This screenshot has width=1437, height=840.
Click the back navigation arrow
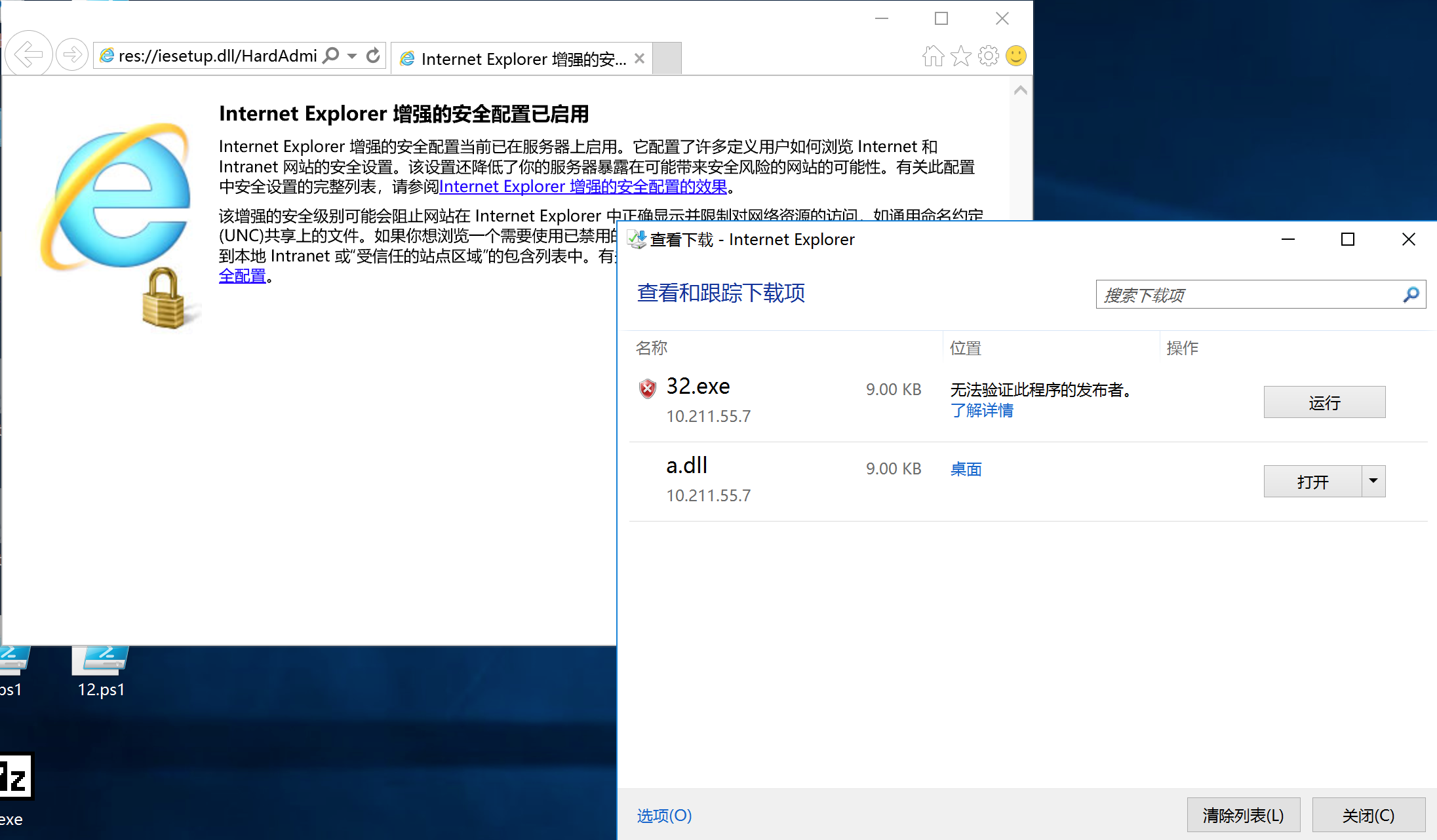click(28, 54)
